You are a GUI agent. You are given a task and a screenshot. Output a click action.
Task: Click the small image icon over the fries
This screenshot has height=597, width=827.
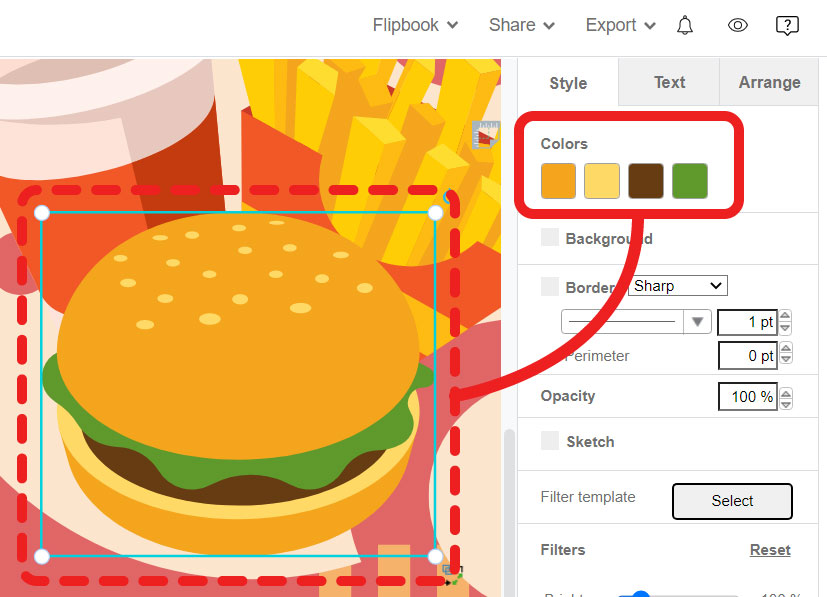tap(485, 135)
